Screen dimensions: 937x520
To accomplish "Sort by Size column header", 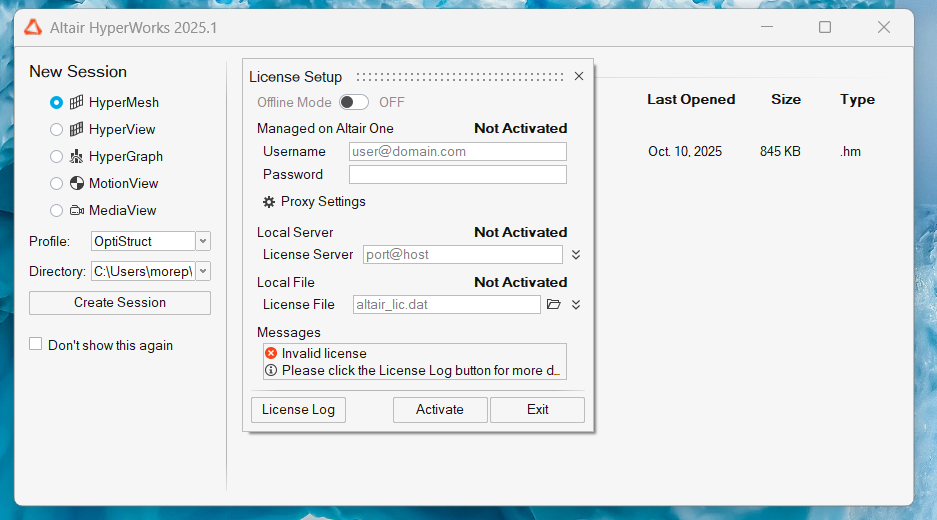I will (786, 100).
